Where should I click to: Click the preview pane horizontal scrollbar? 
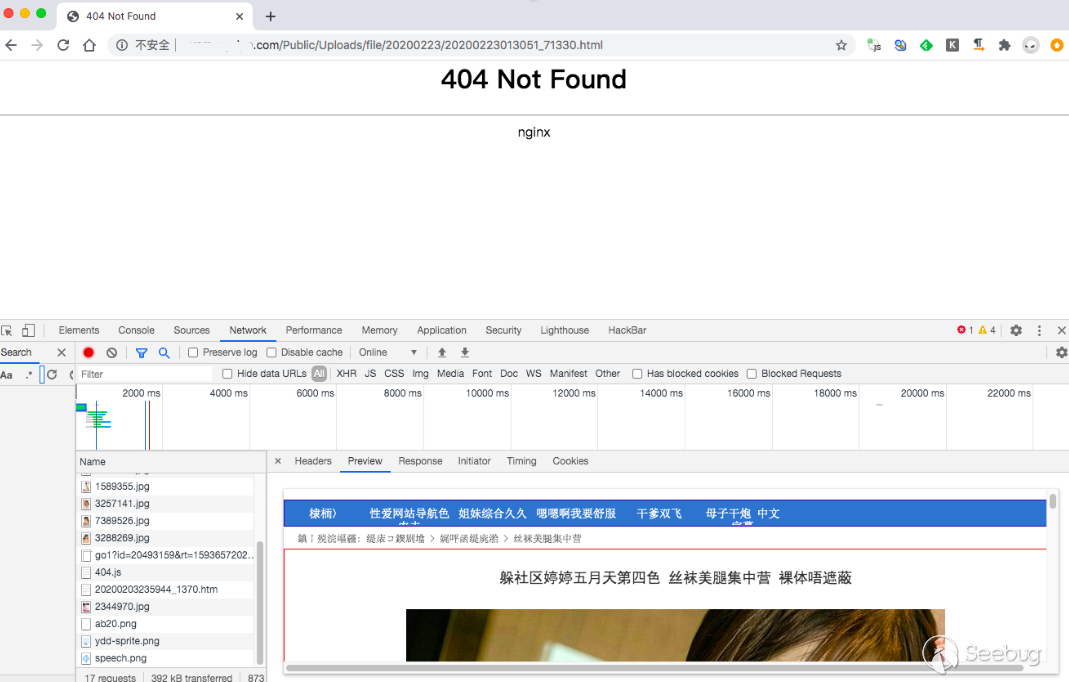(x=654, y=668)
